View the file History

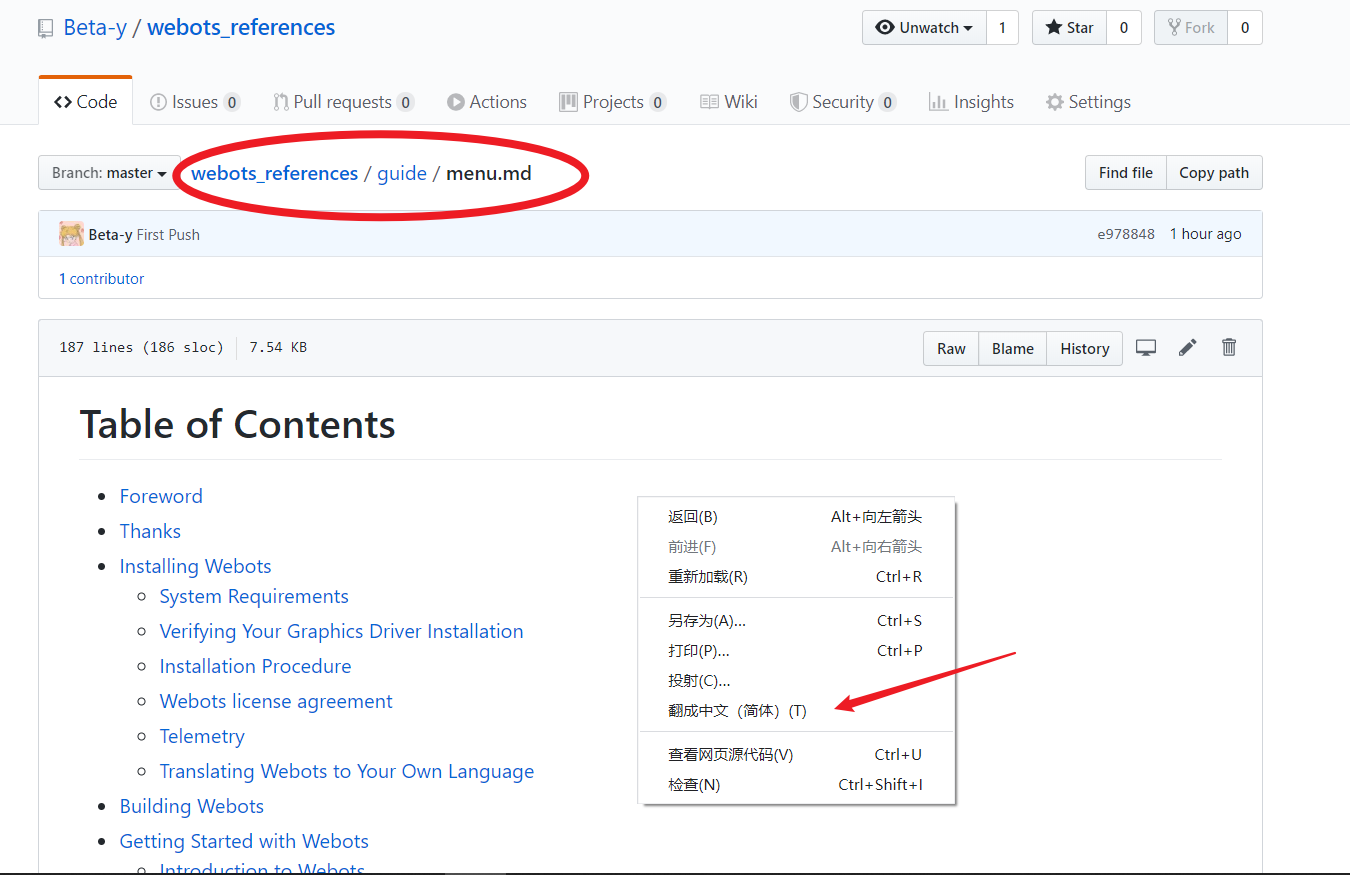(x=1085, y=348)
